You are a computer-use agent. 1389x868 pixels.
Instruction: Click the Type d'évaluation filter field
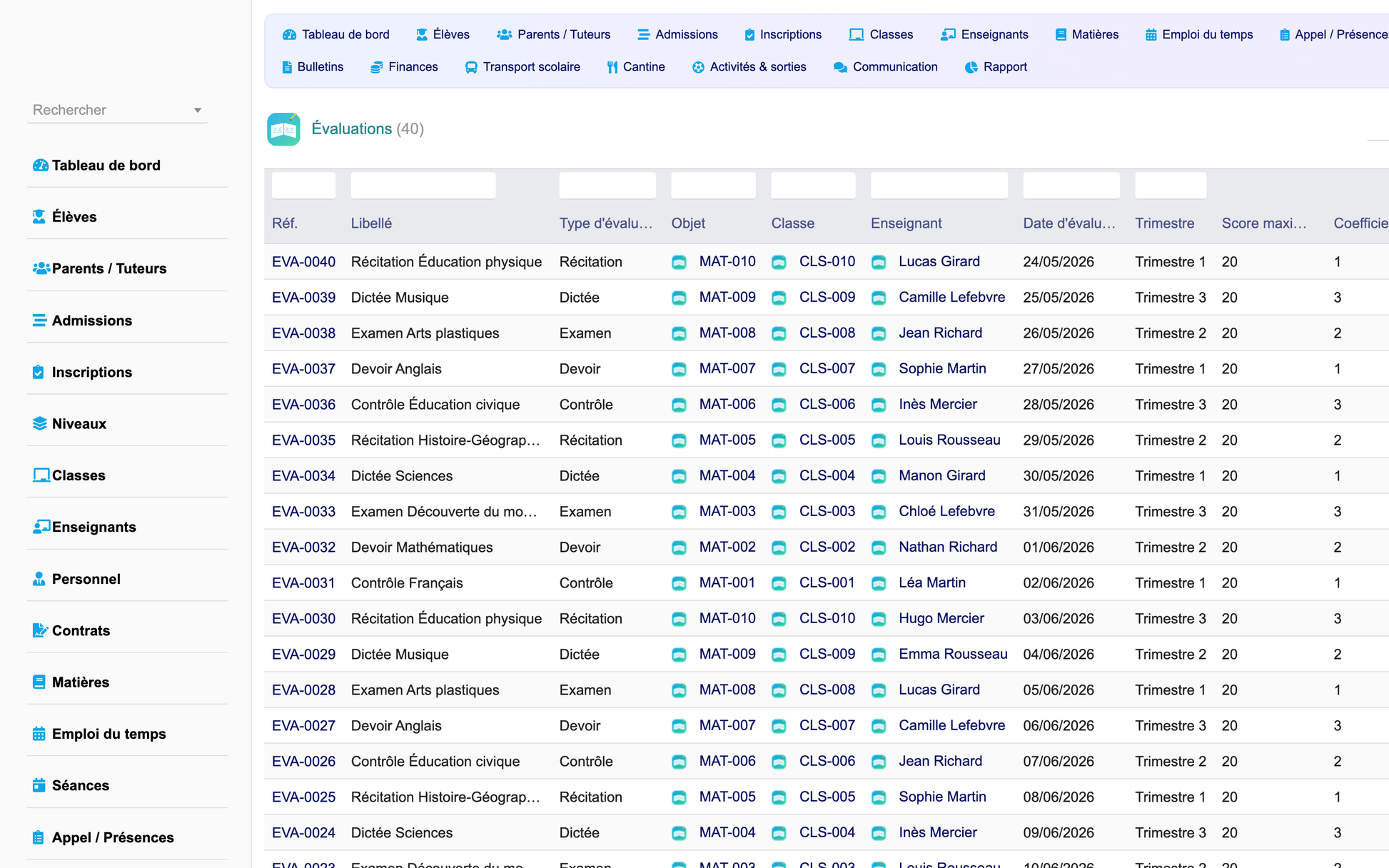607,186
